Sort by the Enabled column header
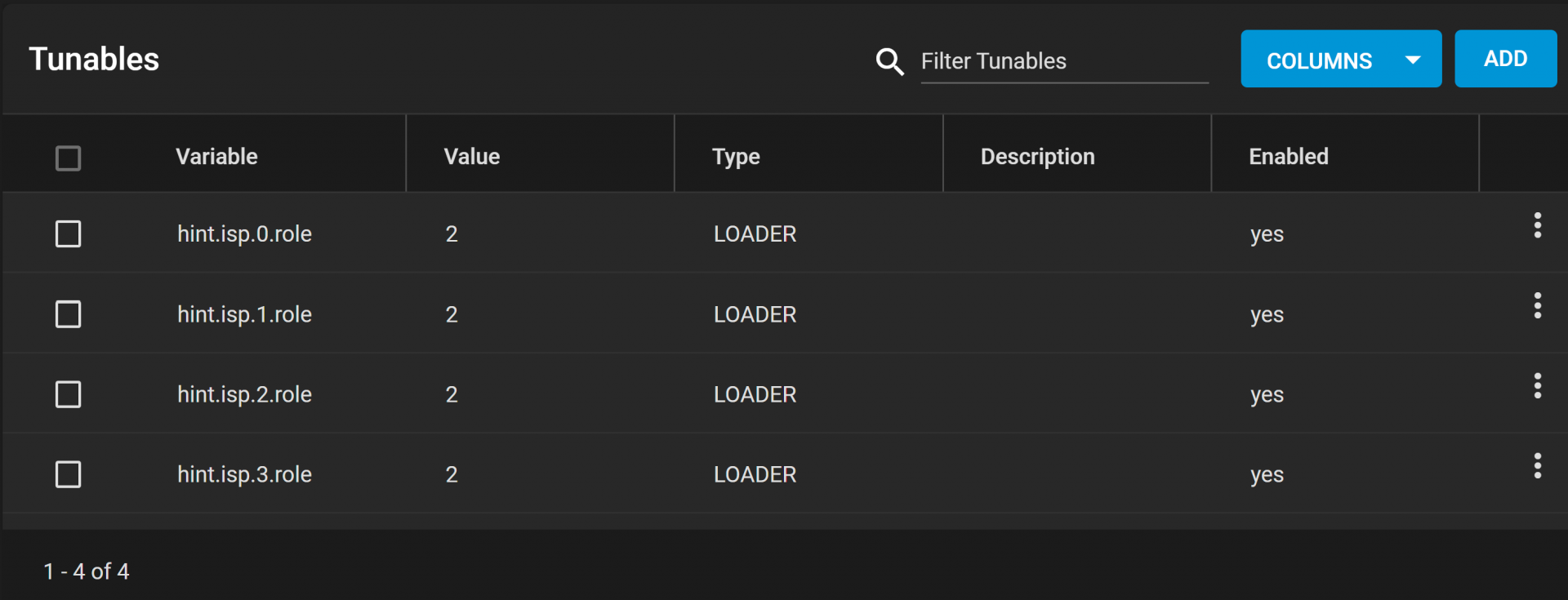The image size is (1568, 600). click(1289, 157)
